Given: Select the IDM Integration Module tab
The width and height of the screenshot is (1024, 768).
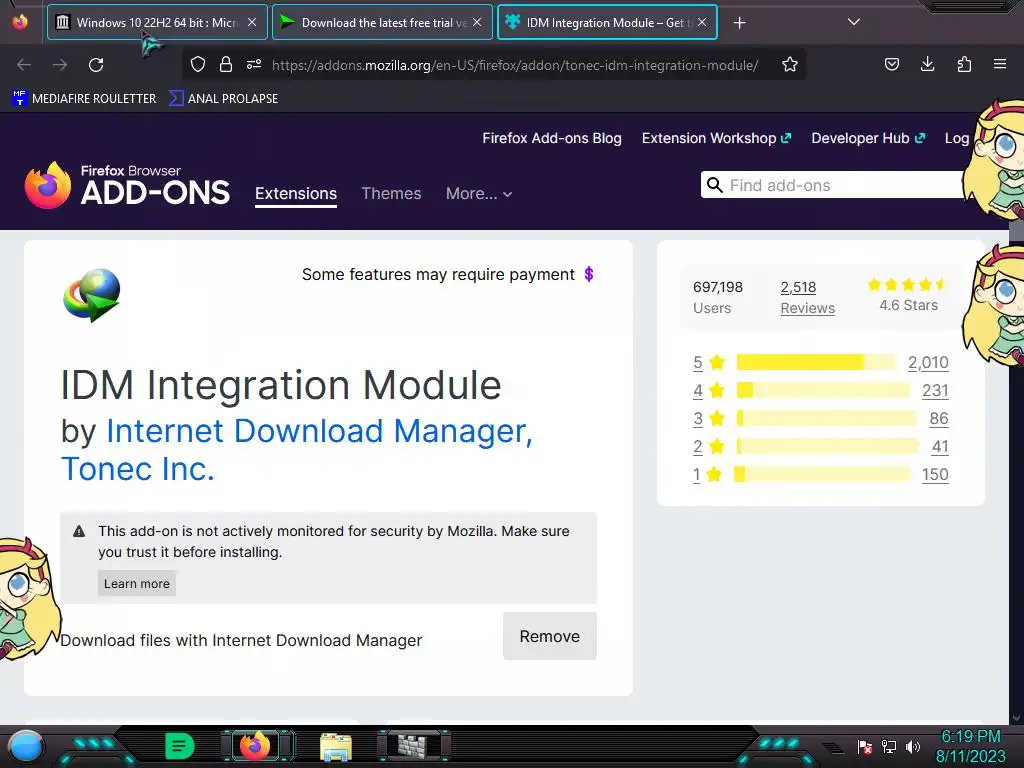Looking at the screenshot, I should (x=607, y=22).
